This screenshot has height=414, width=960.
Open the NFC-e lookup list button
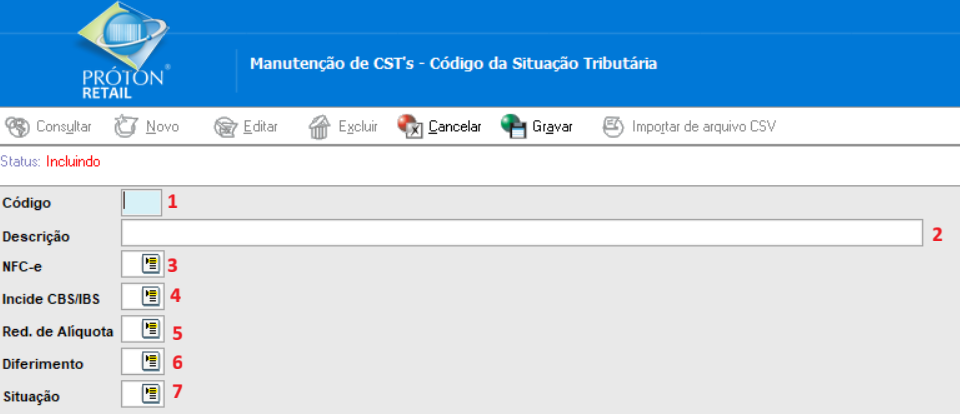(x=151, y=265)
